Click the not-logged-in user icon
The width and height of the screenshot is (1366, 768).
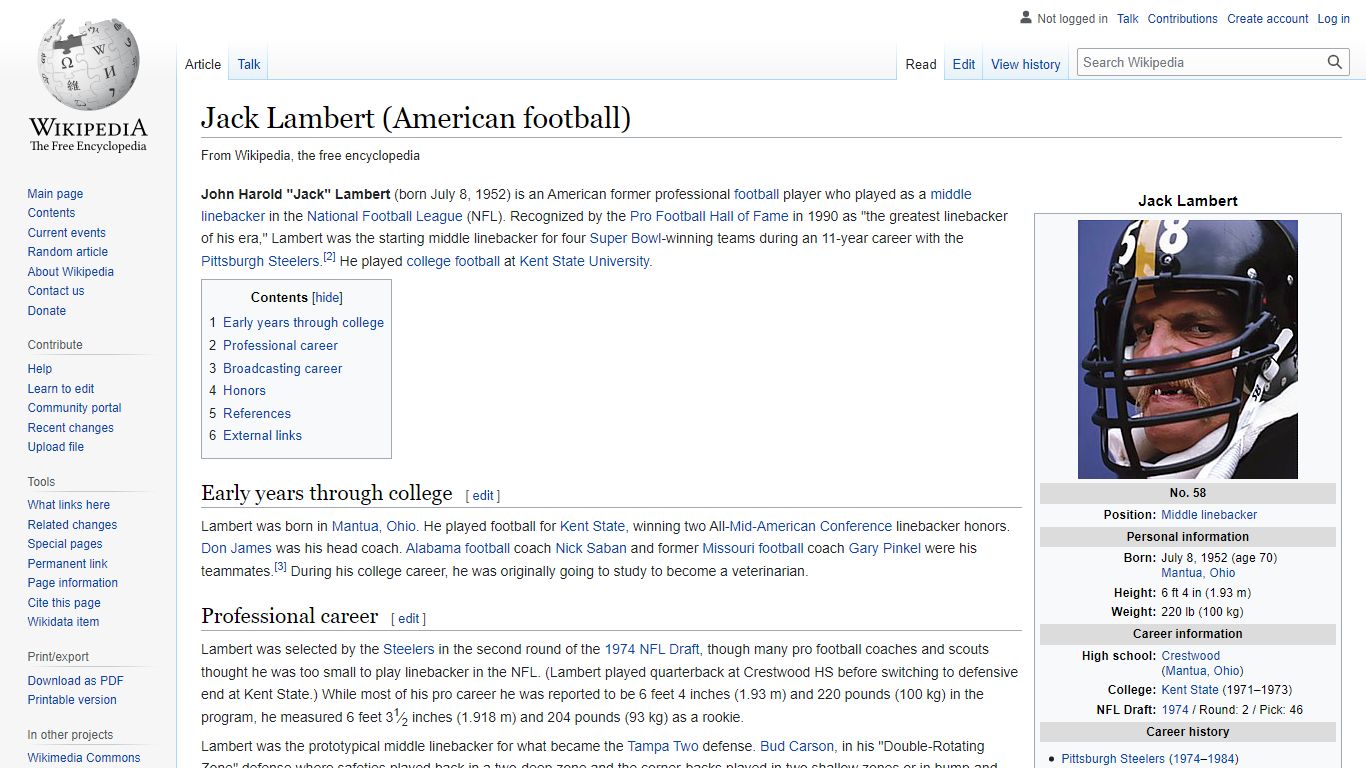pos(1025,18)
